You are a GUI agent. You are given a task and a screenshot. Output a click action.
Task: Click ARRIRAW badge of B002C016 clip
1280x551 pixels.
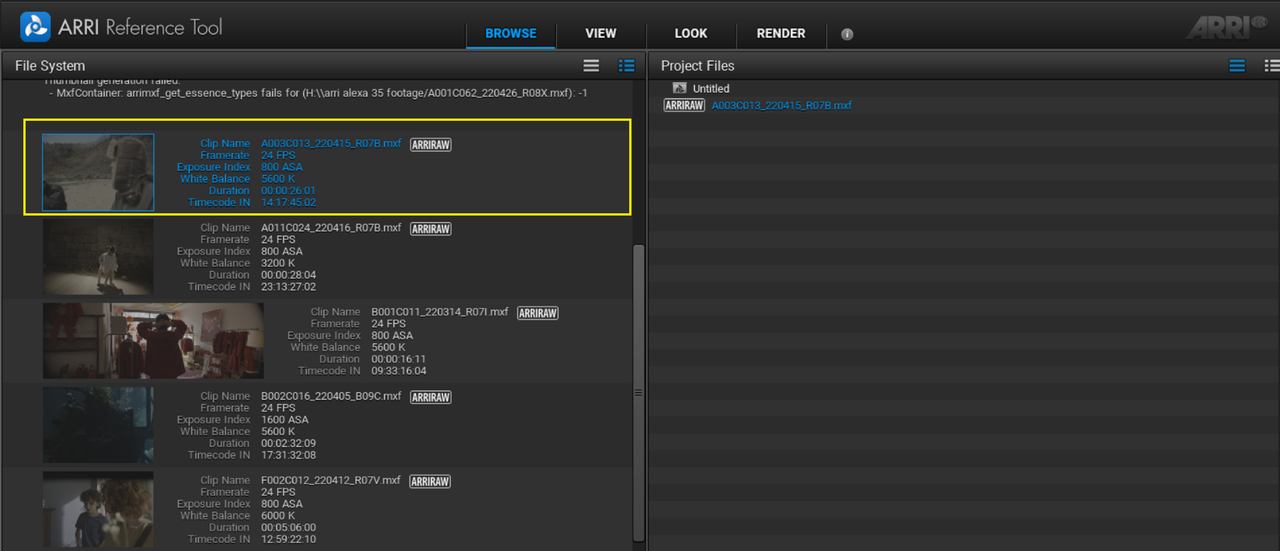(x=431, y=397)
